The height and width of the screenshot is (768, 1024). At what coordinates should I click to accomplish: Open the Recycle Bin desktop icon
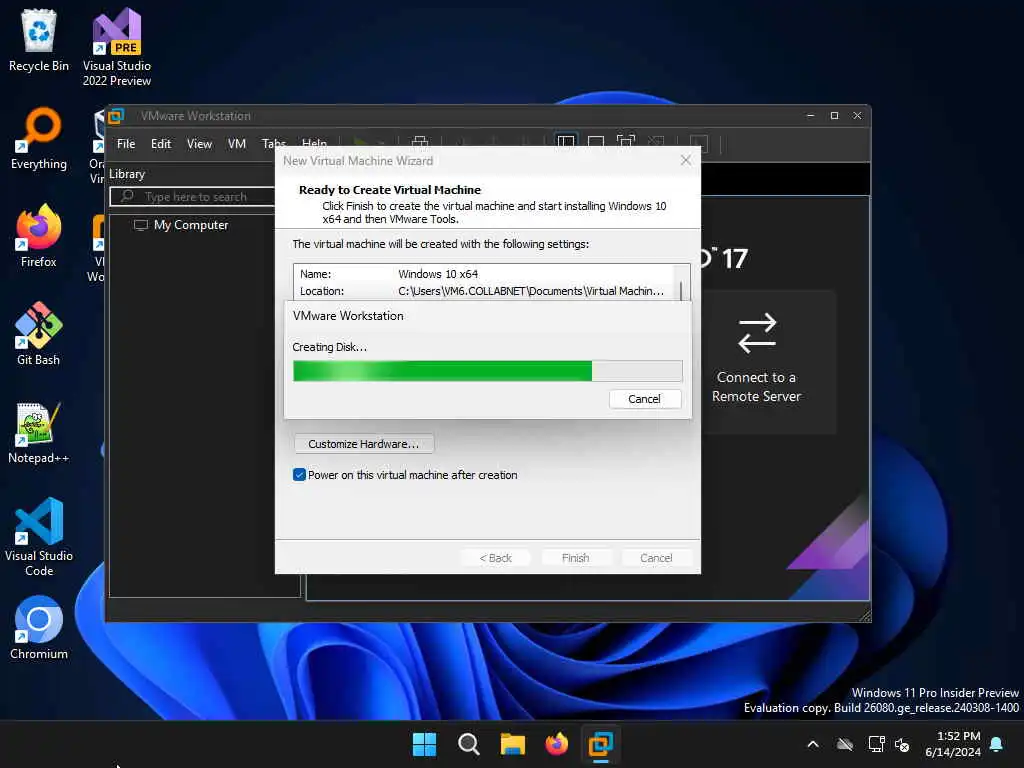pyautogui.click(x=39, y=41)
